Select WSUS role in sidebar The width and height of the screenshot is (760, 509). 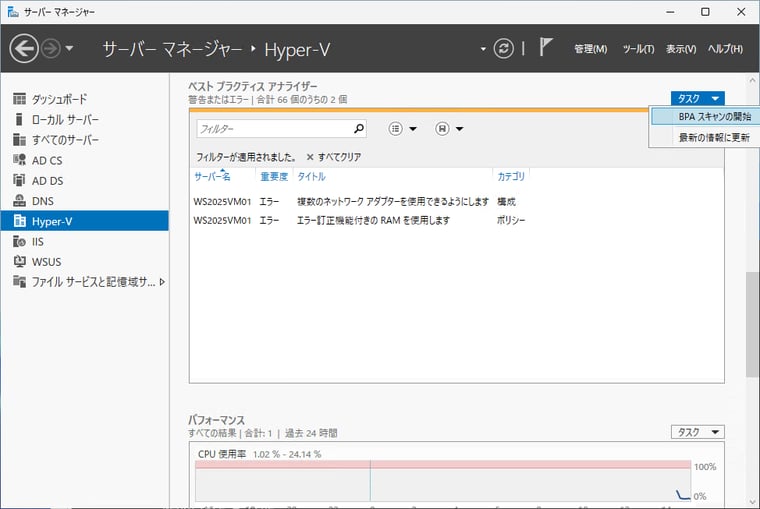pyautogui.click(x=85, y=262)
